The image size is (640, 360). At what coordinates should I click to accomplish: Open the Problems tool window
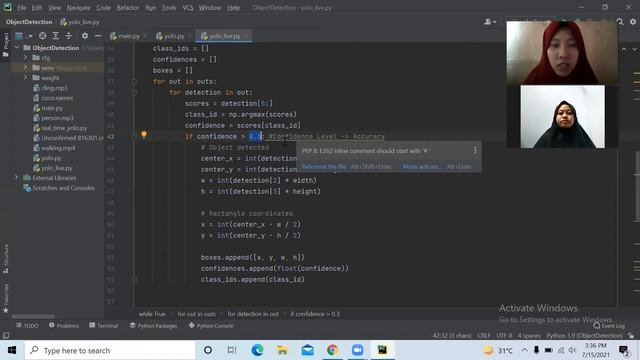(x=64, y=326)
